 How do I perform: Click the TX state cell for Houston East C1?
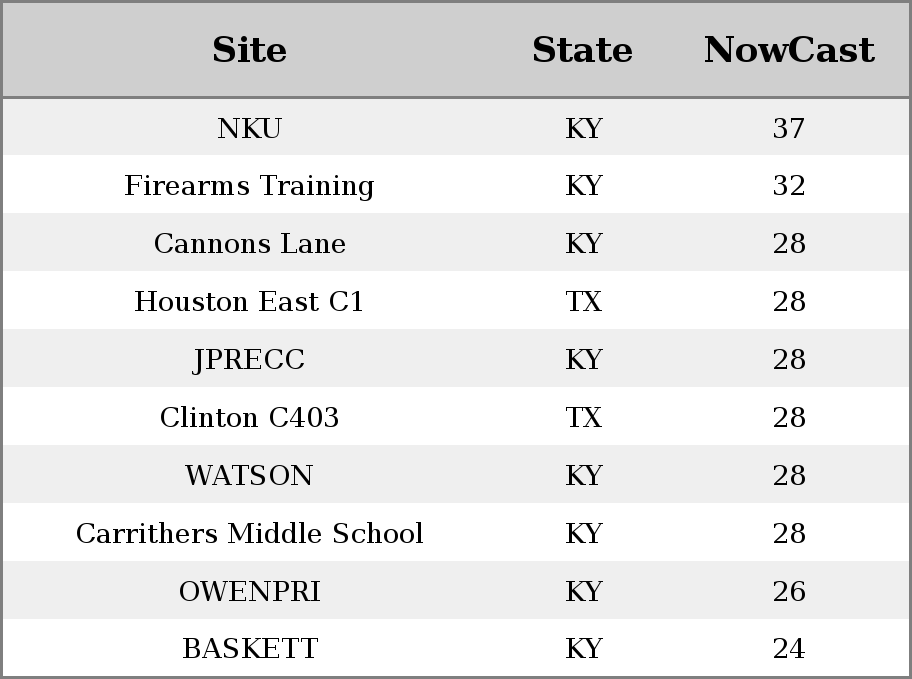coord(583,301)
